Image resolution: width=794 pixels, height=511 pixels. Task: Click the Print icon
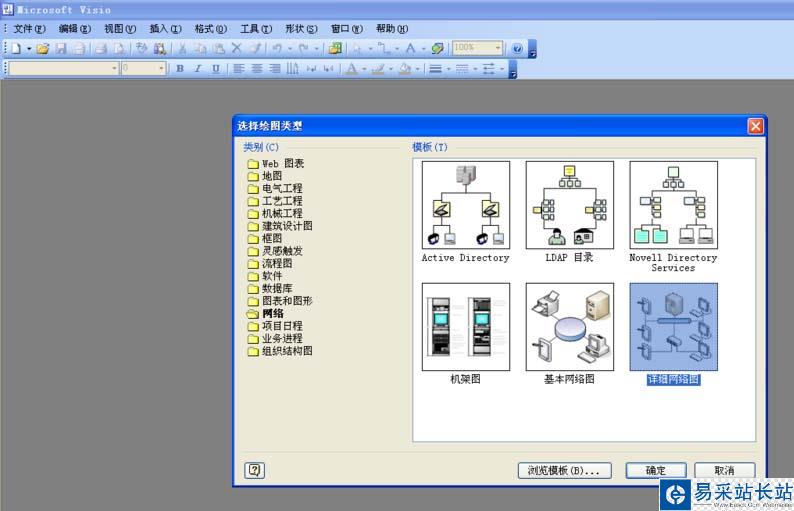101,49
